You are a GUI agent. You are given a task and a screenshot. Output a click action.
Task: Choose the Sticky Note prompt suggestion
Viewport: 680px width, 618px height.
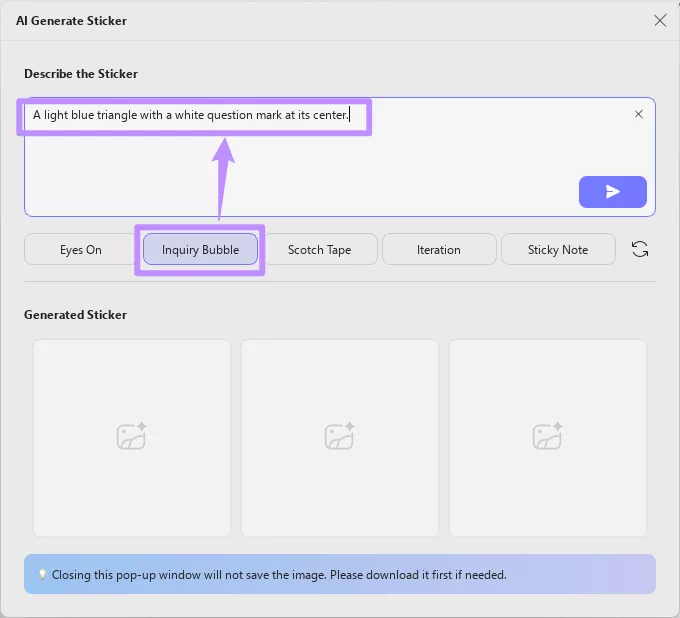coord(558,249)
